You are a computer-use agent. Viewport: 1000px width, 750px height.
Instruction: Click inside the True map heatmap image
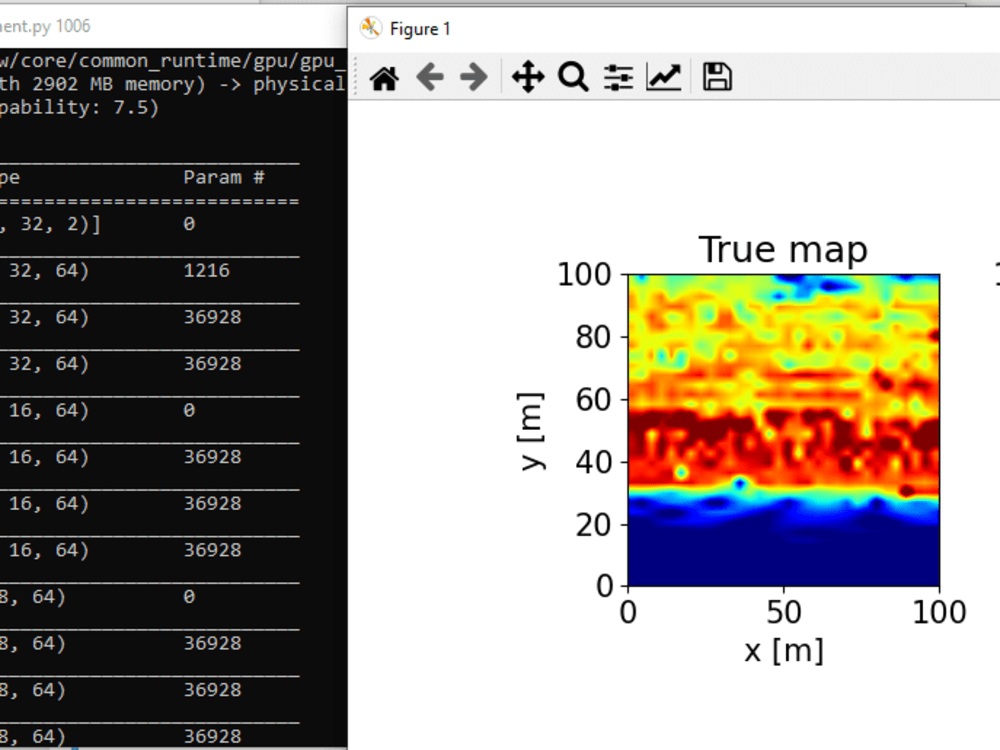tap(784, 430)
